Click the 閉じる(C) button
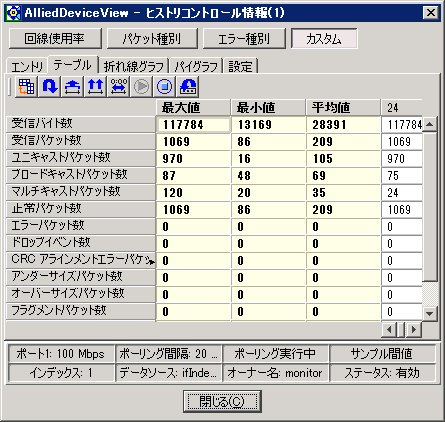The width and height of the screenshot is (445, 422). pos(222,401)
